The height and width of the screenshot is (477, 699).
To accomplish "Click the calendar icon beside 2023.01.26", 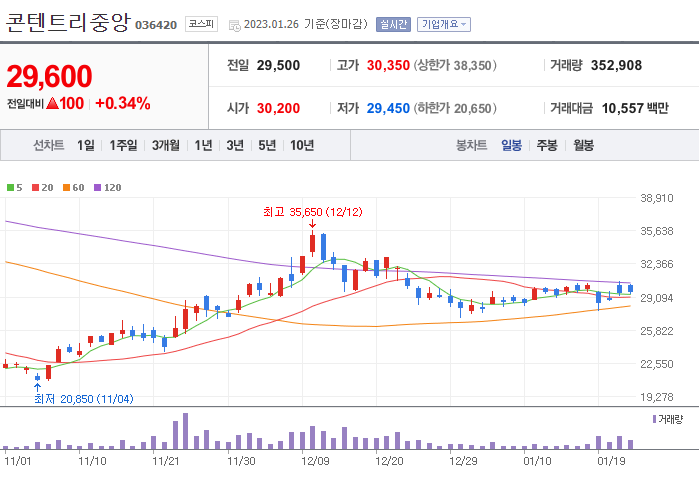I will (x=234, y=25).
